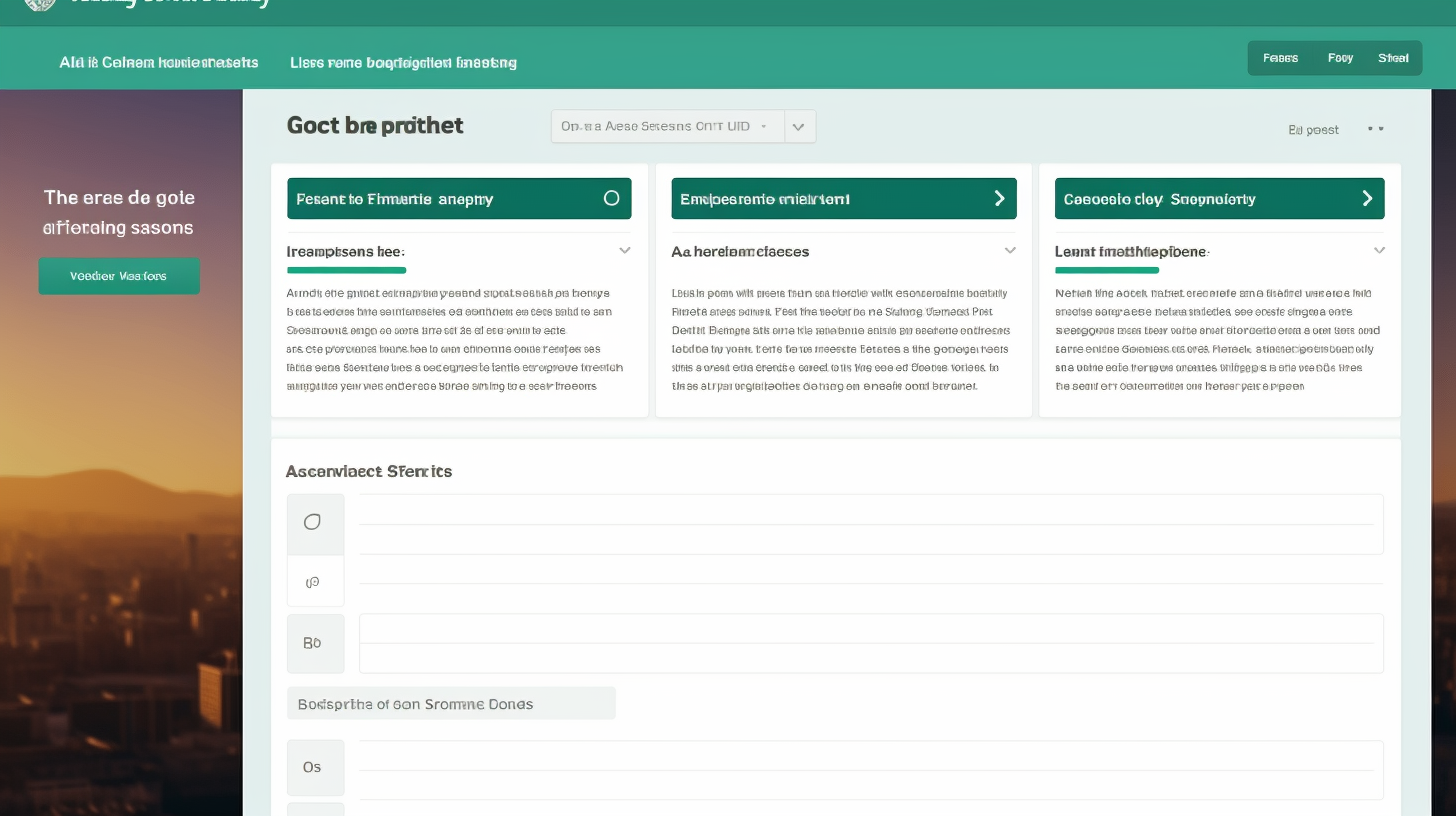This screenshot has width=1456, height=816.
Task: Click the arrow icon on the Emapesrente card header
Action: (998, 198)
